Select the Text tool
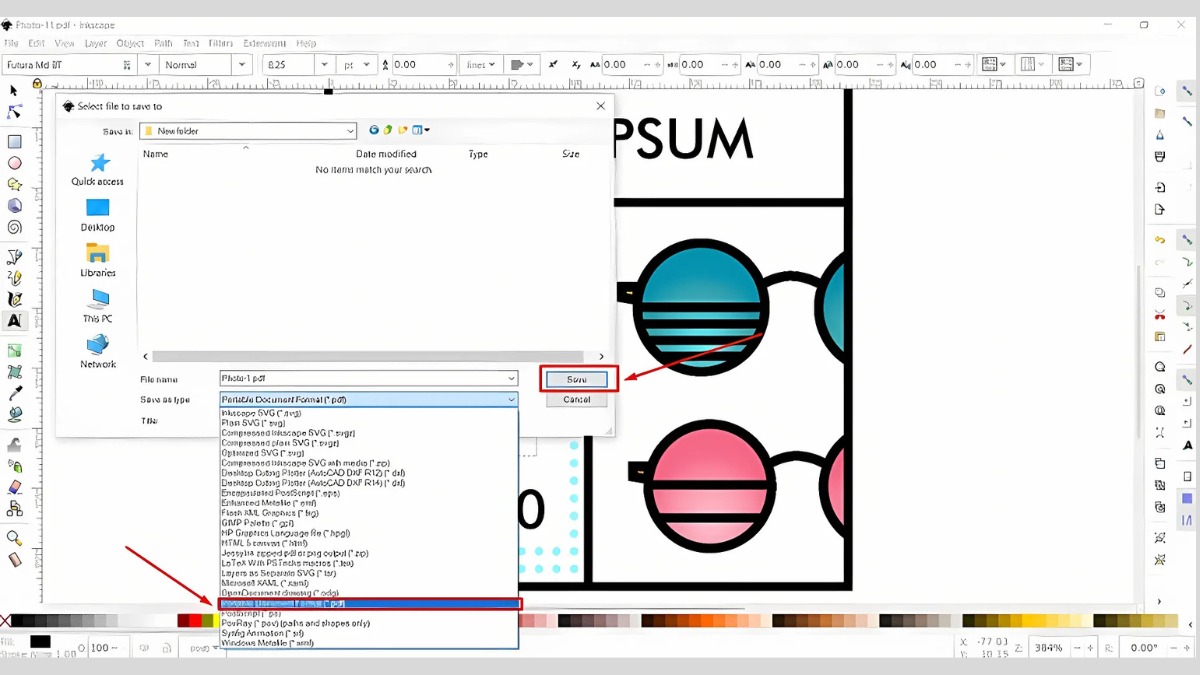Screen dimensions: 1200x675 coord(15,321)
